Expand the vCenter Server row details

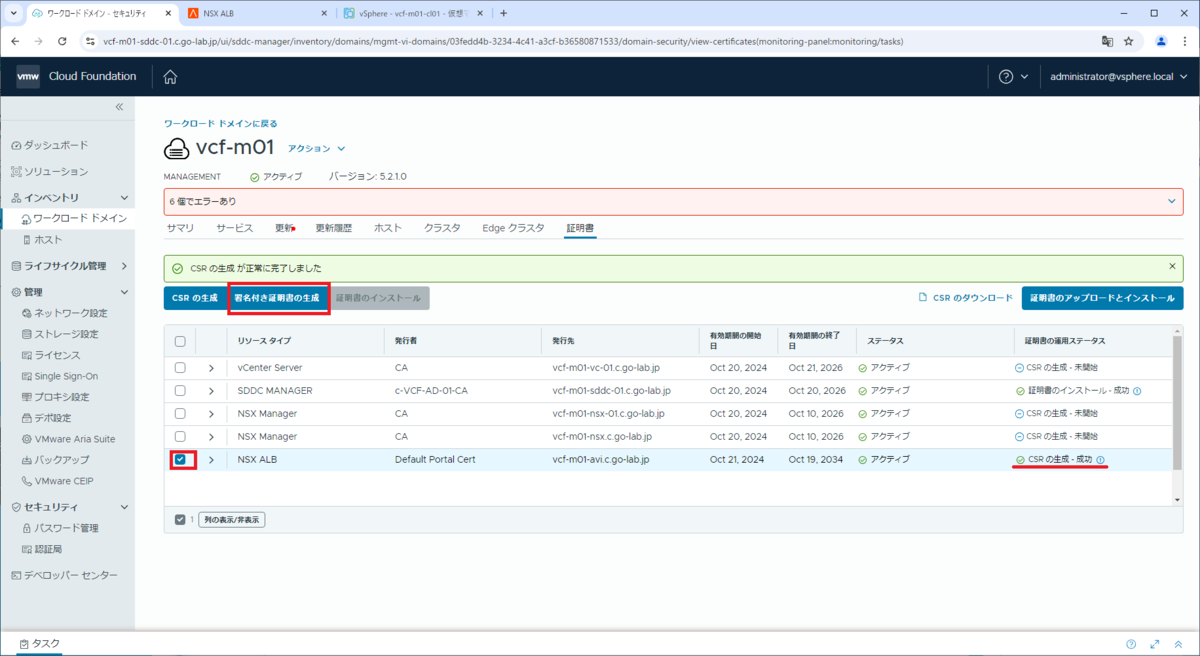(211, 368)
